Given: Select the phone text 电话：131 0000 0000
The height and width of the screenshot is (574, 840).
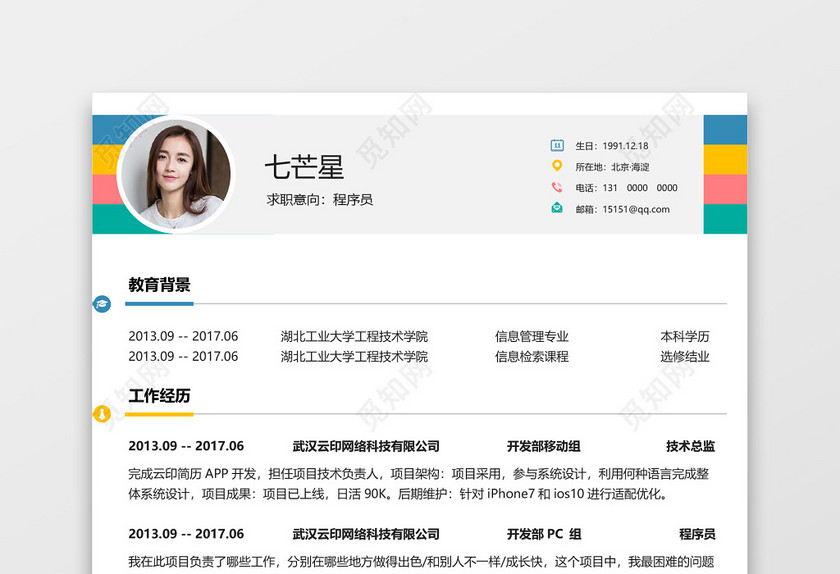Looking at the screenshot, I should [x=626, y=188].
